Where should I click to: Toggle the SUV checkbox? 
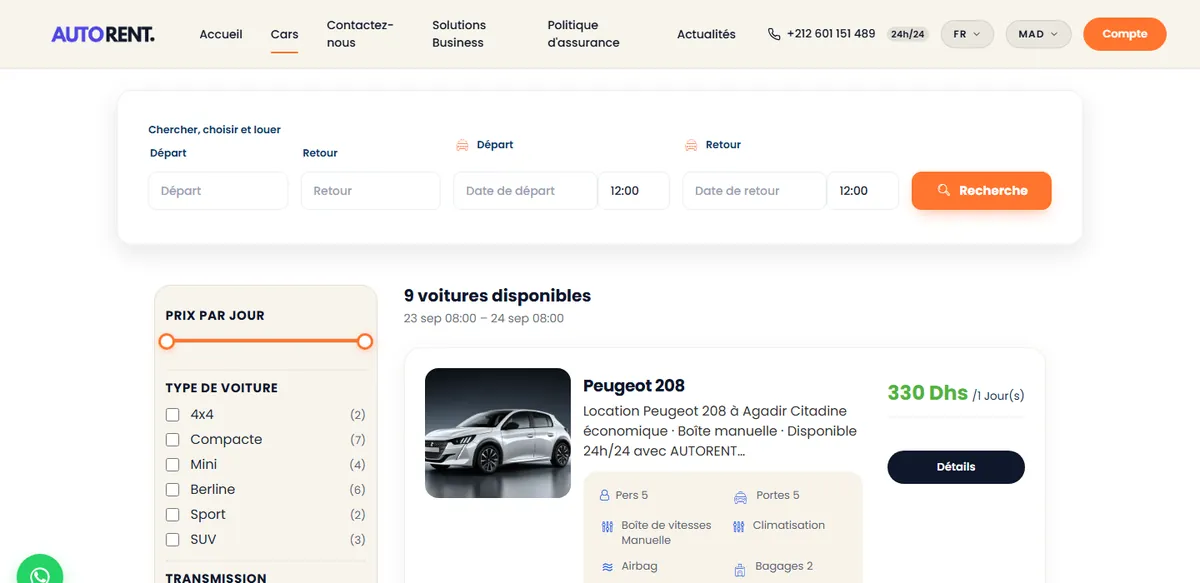pyautogui.click(x=172, y=539)
